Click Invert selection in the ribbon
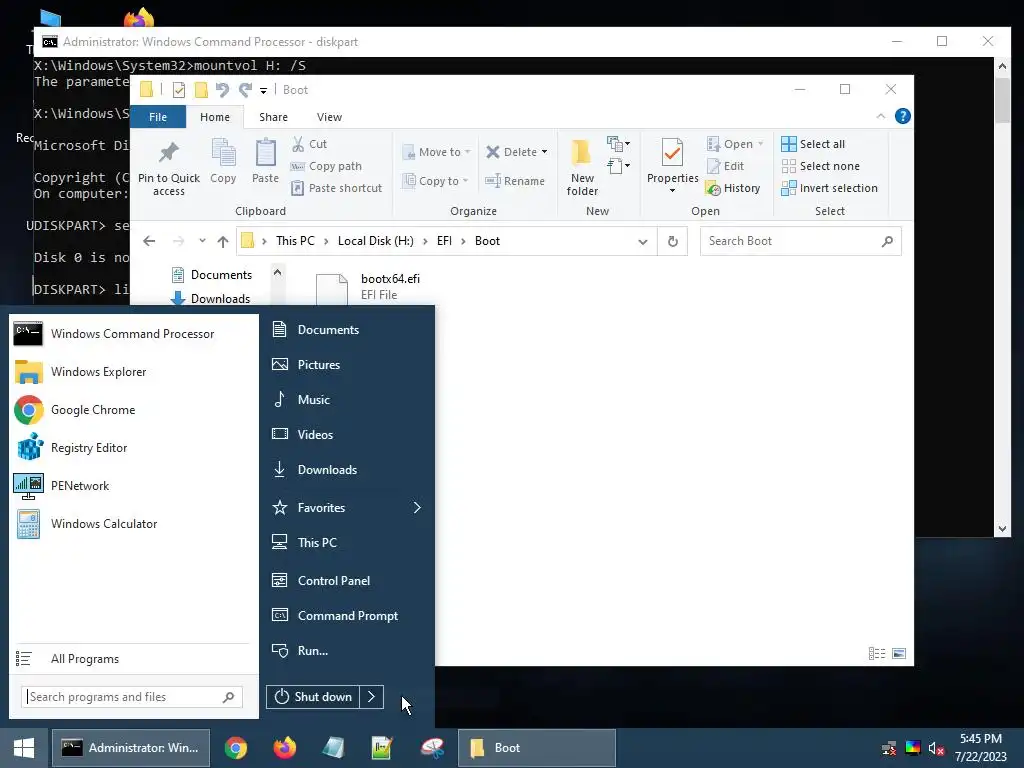 [x=829, y=188]
